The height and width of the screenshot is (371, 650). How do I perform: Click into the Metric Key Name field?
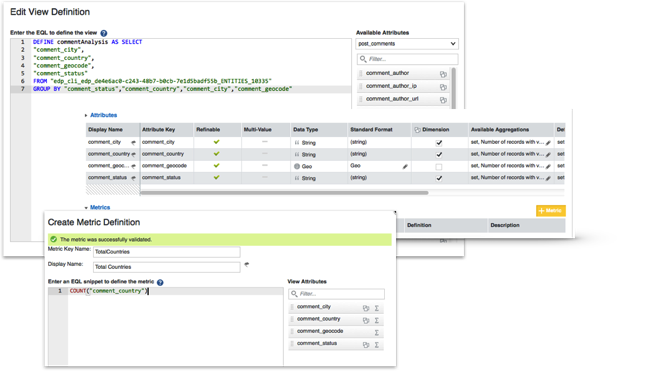(167, 252)
